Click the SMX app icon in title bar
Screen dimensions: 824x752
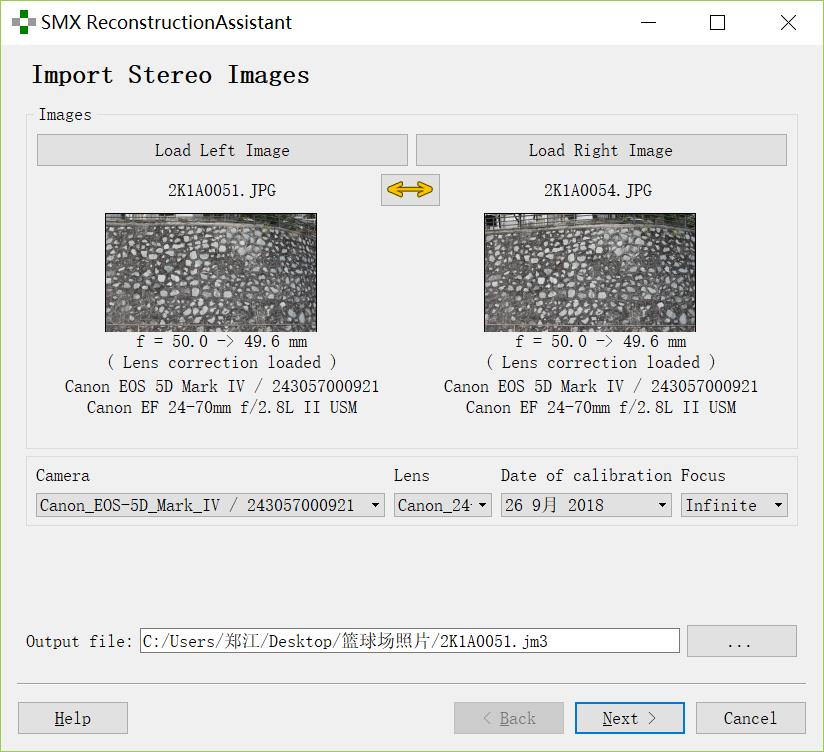[23, 22]
